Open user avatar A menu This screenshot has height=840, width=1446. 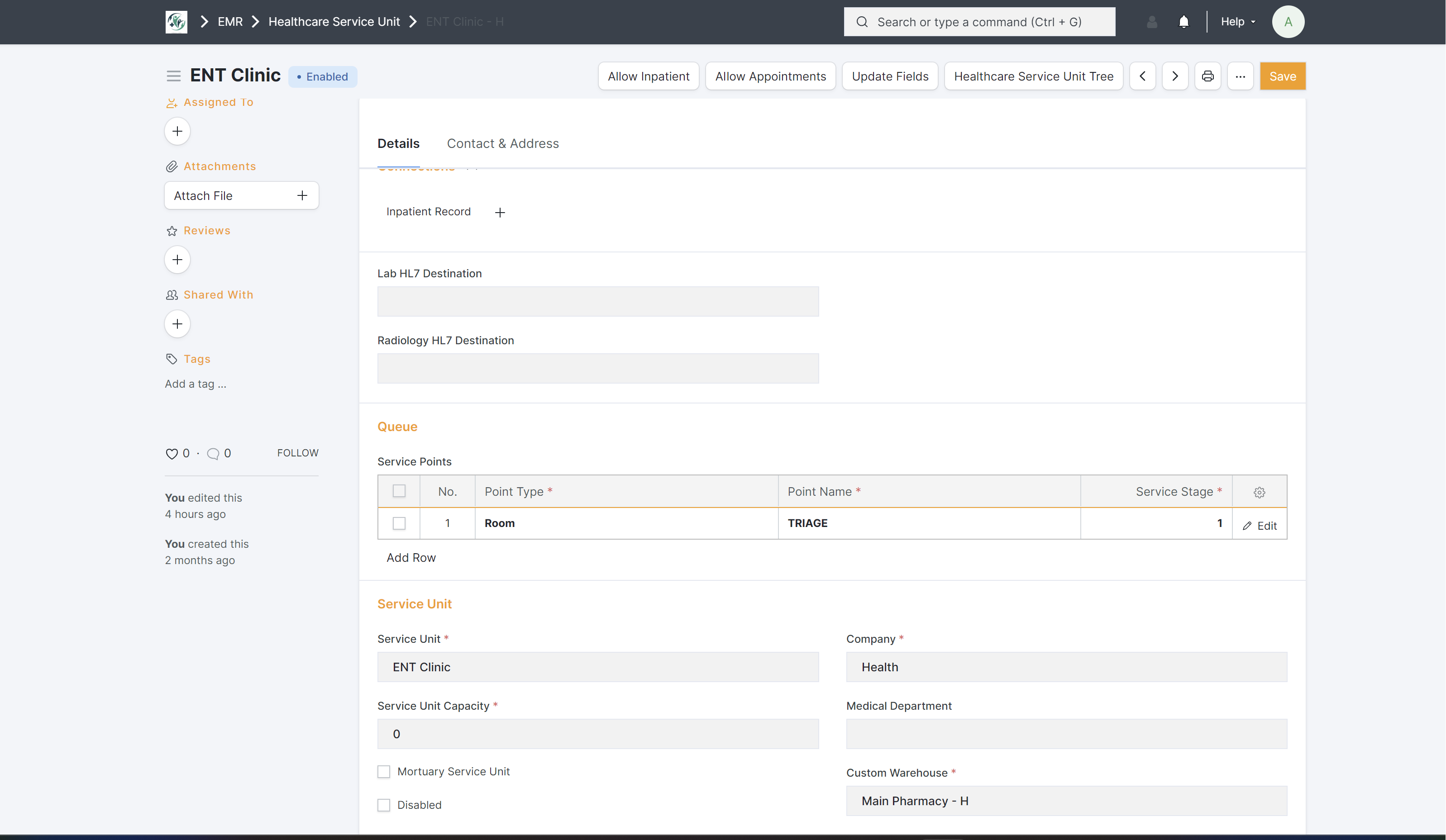[x=1288, y=22]
